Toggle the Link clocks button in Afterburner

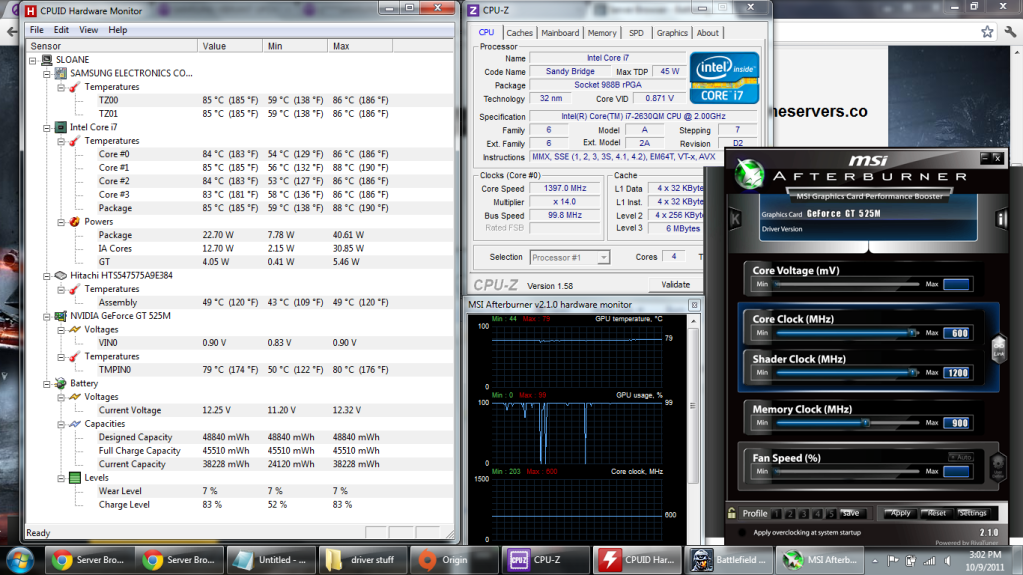coord(998,348)
